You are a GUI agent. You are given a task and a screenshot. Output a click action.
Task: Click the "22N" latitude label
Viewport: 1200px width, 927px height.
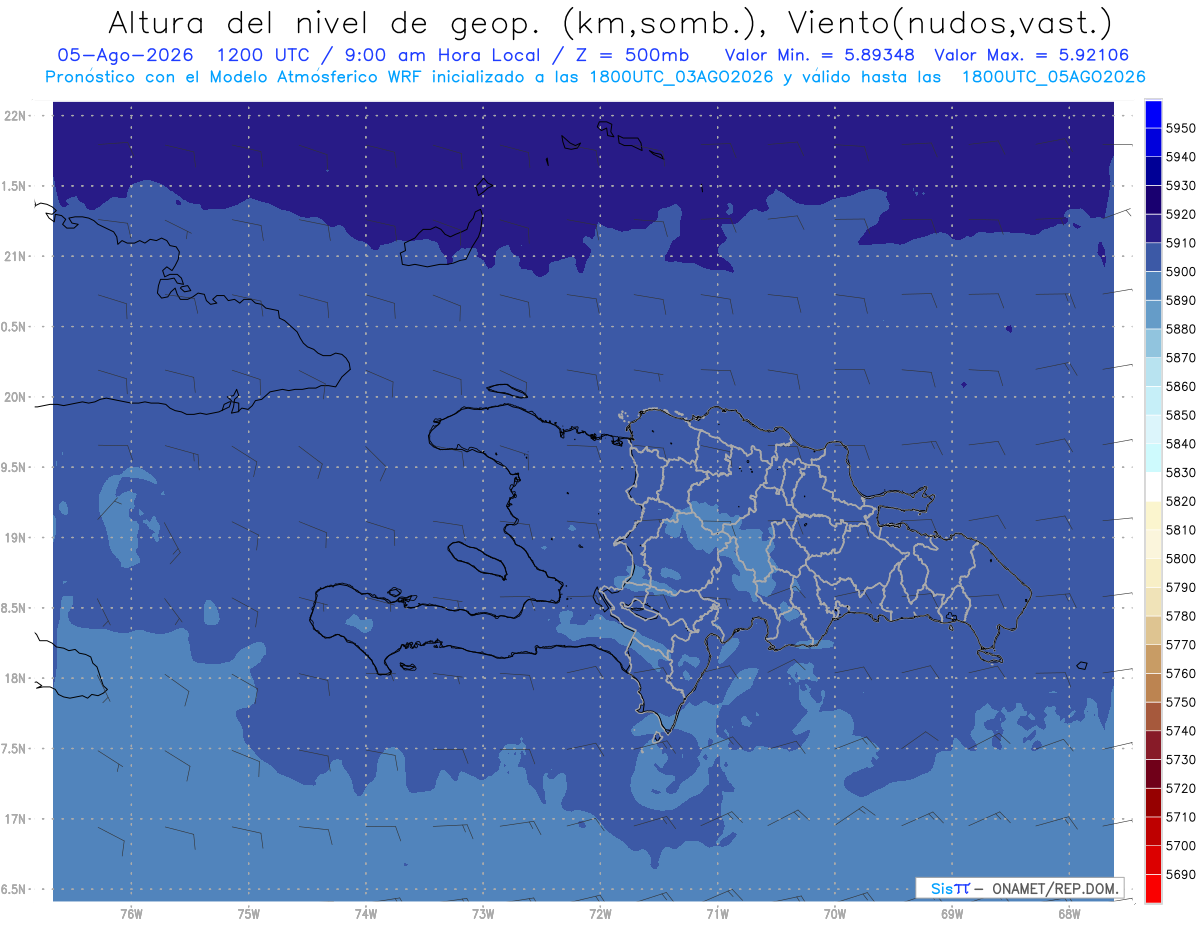(15, 116)
